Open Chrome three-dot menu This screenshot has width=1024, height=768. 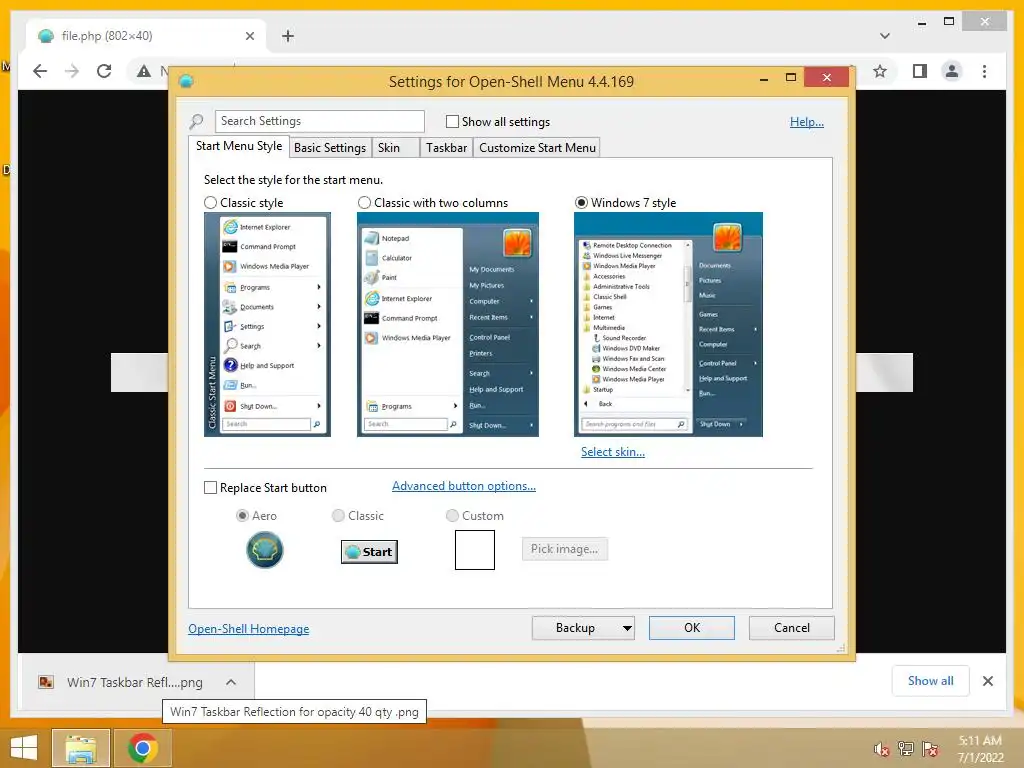[x=985, y=71]
